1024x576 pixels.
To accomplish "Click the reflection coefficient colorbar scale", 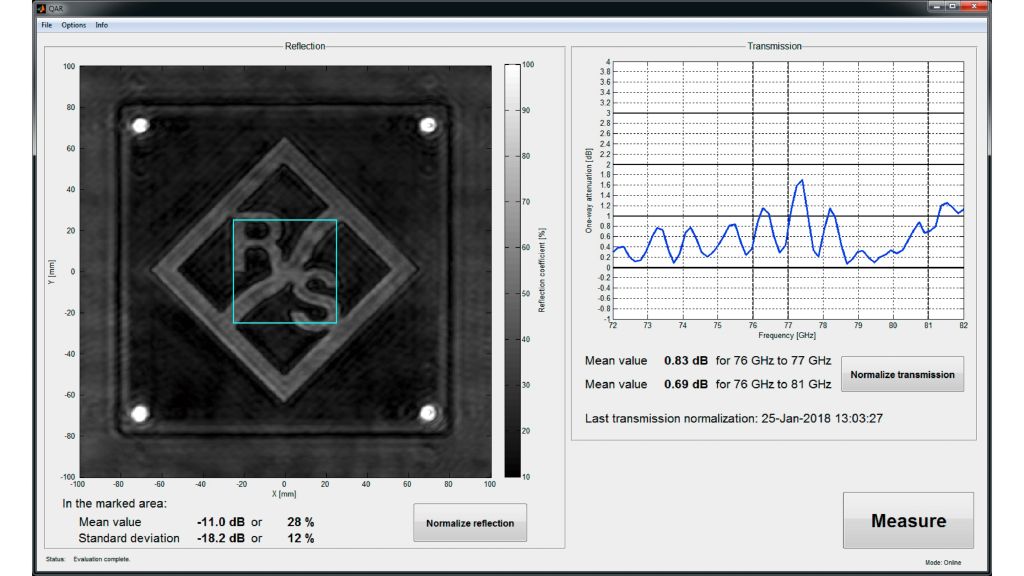I will pyautogui.click(x=511, y=270).
